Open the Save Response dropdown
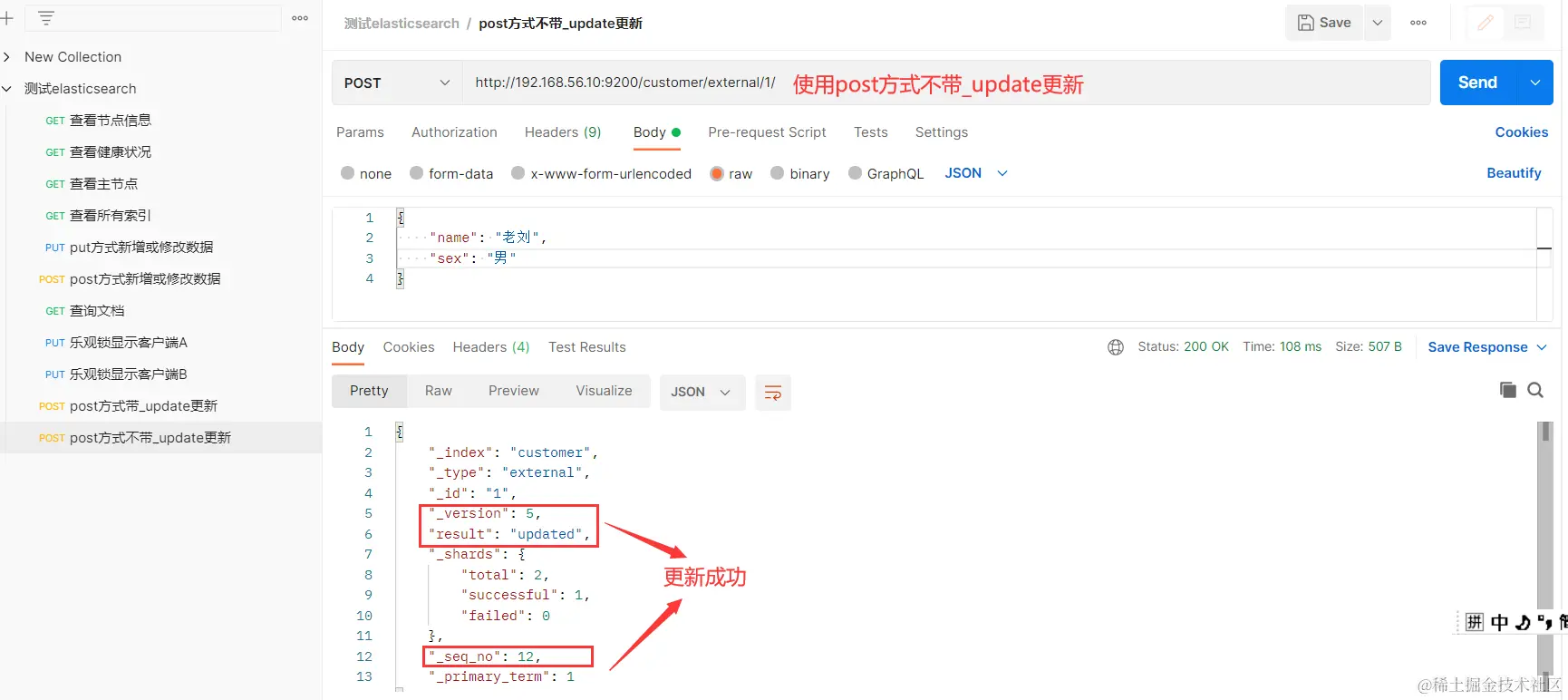 1487,347
